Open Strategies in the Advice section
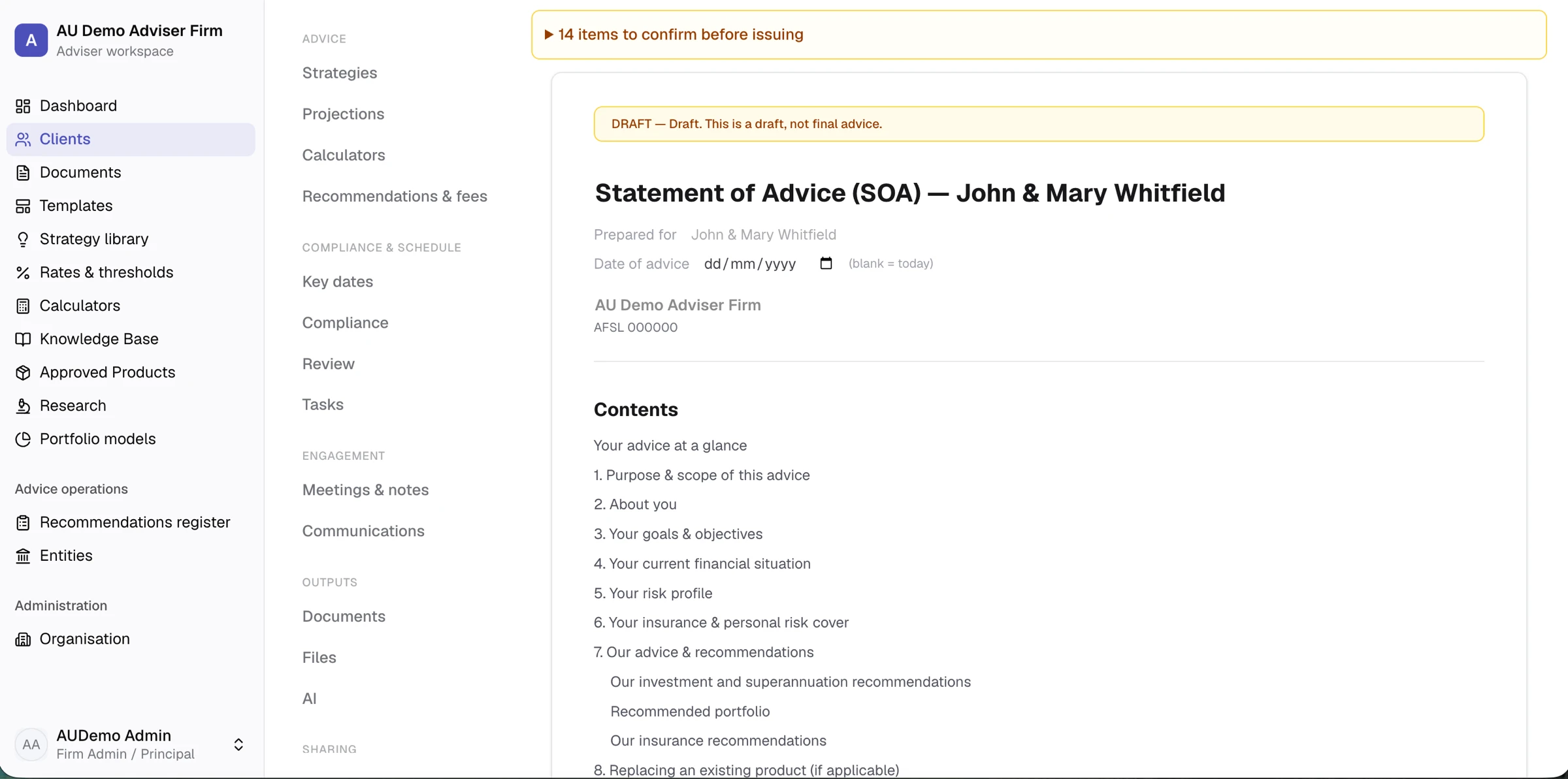1568x779 pixels. pyautogui.click(x=340, y=72)
